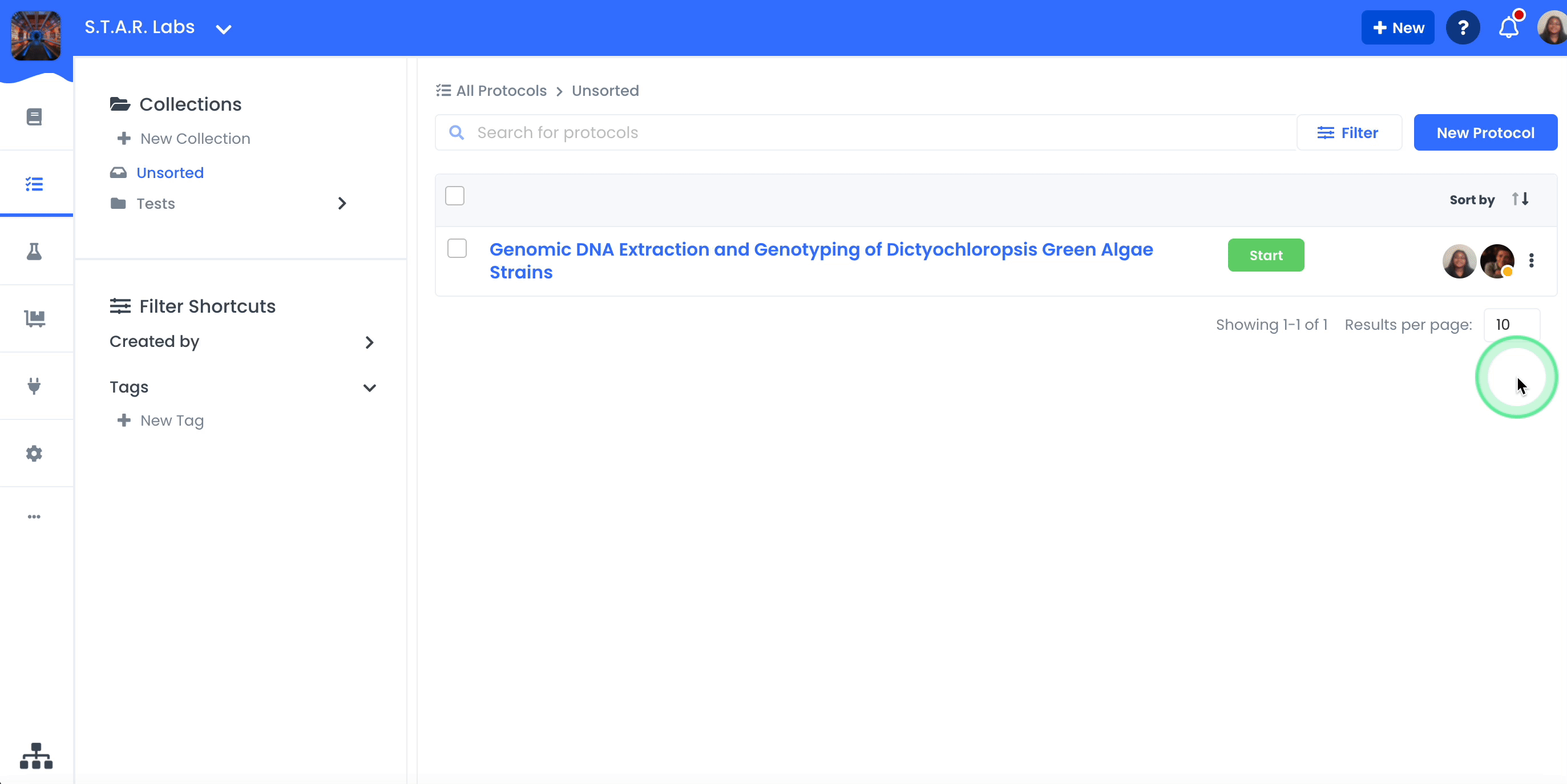The width and height of the screenshot is (1567, 784).
Task: Open the S.T.A.R. Labs workspace dropdown
Action: click(x=223, y=29)
